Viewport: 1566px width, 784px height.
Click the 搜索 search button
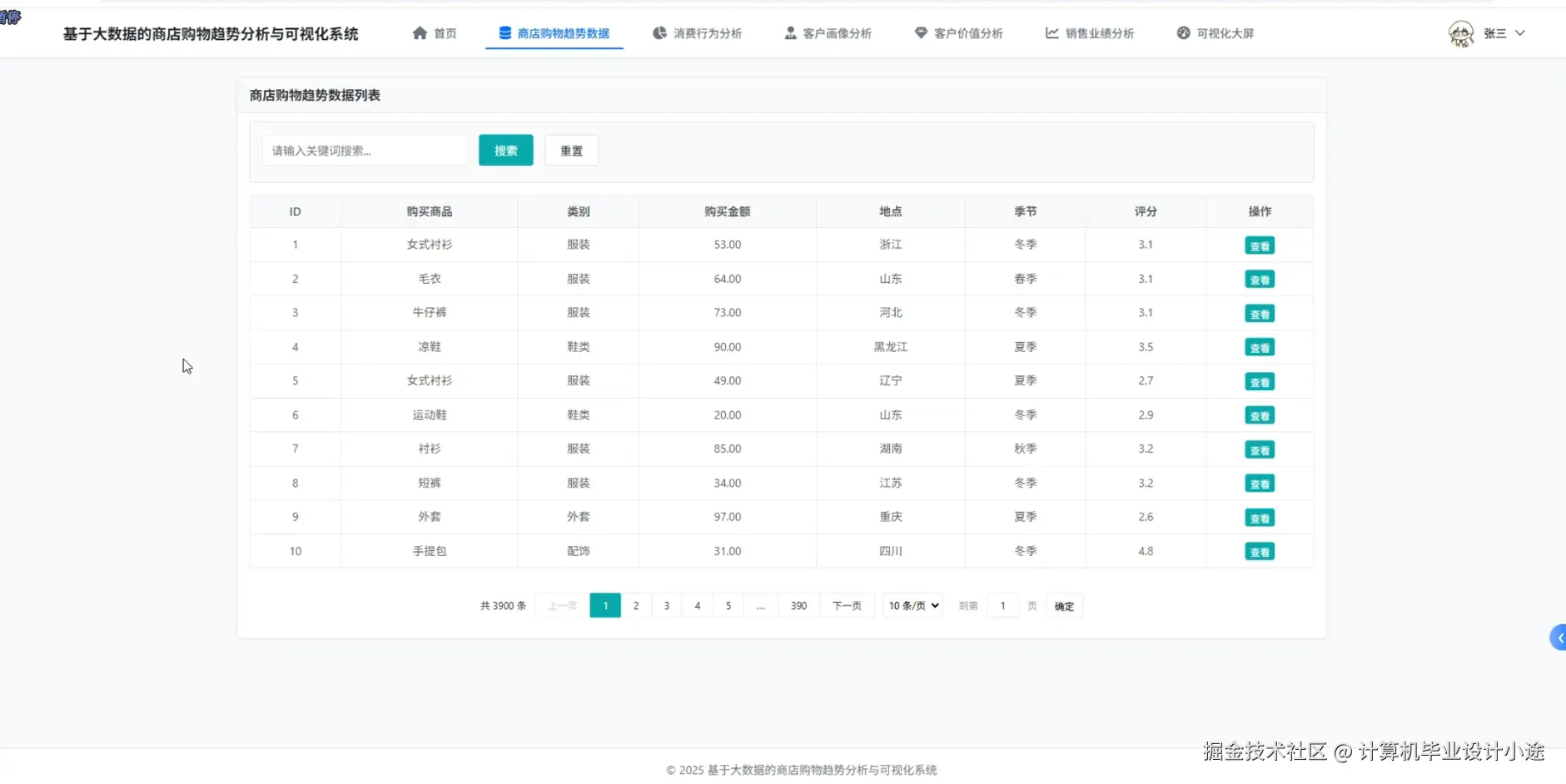point(505,150)
